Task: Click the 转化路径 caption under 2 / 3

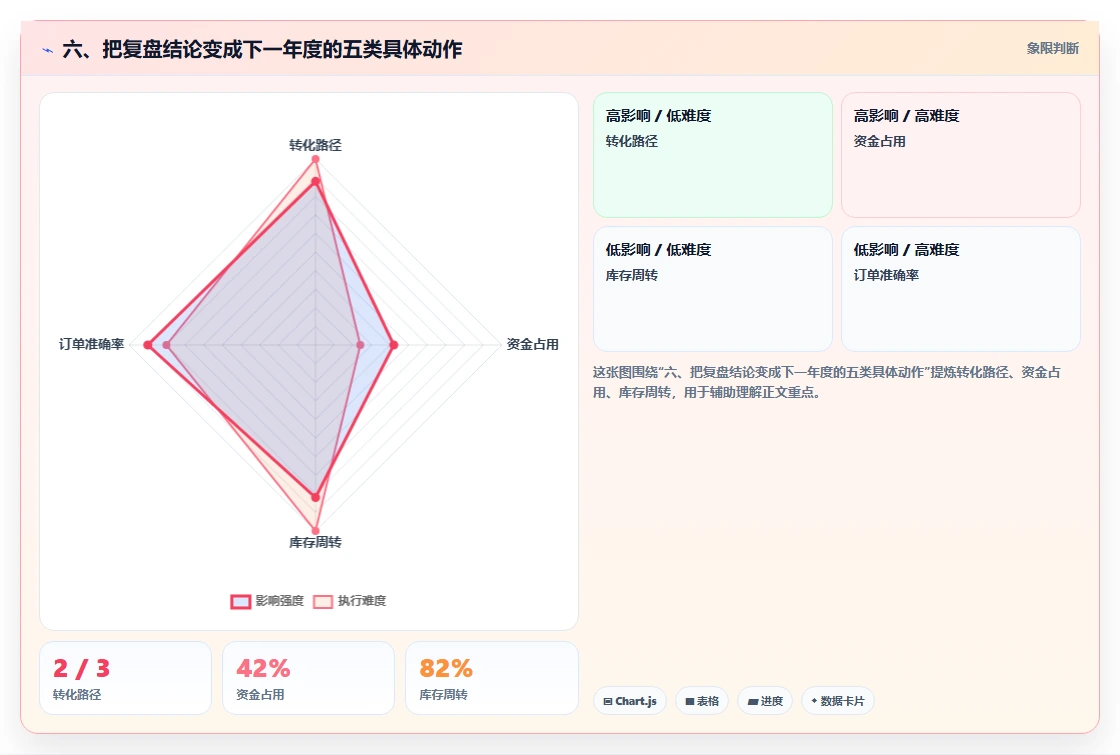Action: coord(77,694)
